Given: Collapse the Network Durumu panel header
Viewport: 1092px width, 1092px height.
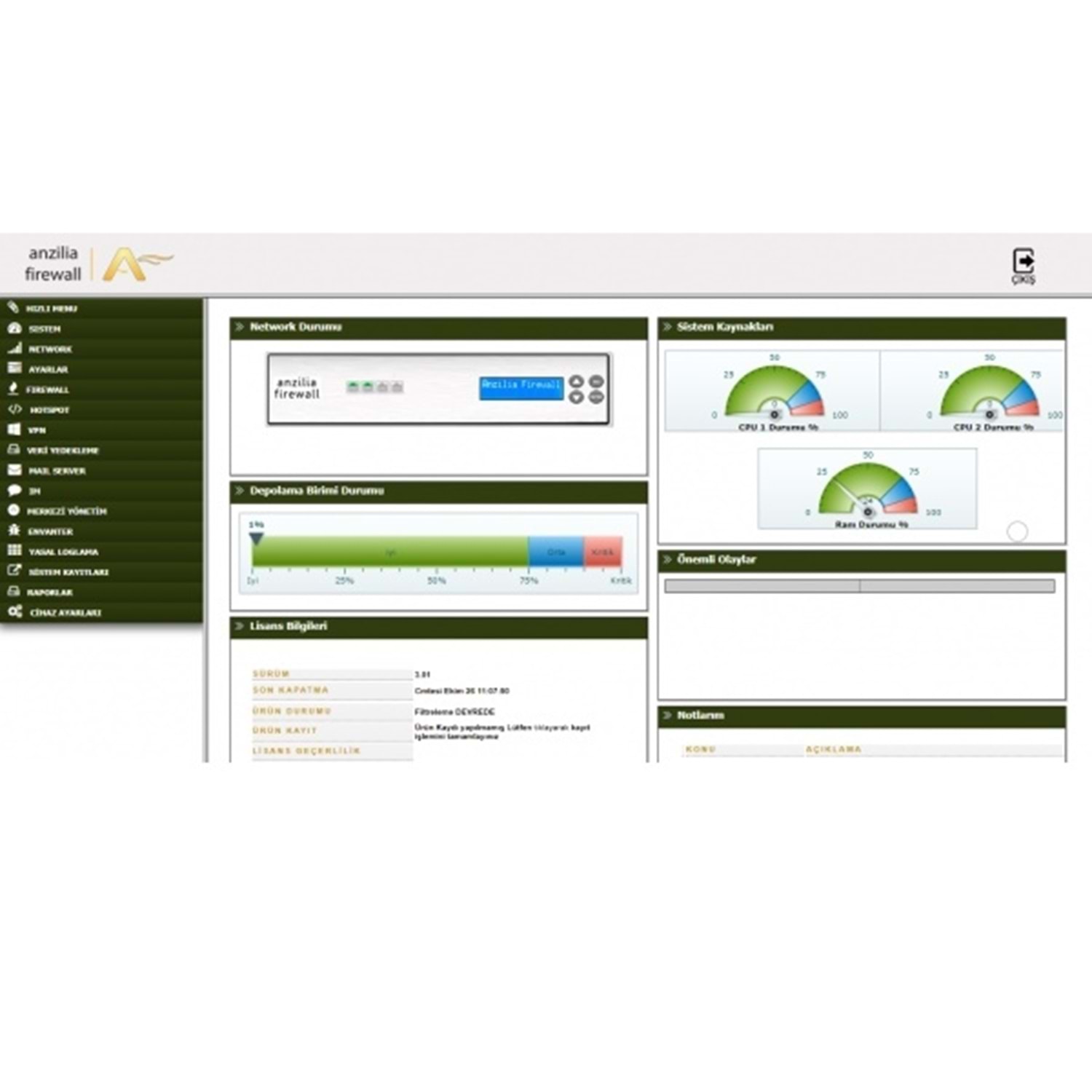Looking at the screenshot, I should pyautogui.click(x=438, y=328).
